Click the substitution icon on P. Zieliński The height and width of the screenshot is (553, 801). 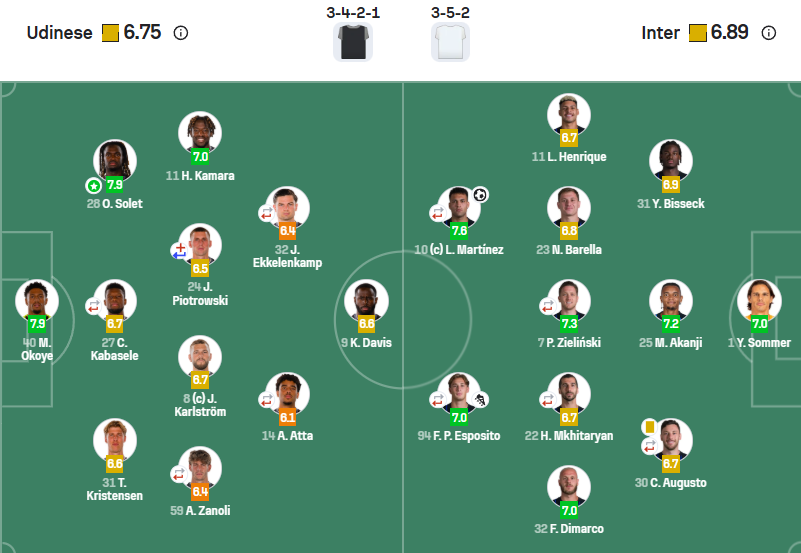[x=548, y=304]
